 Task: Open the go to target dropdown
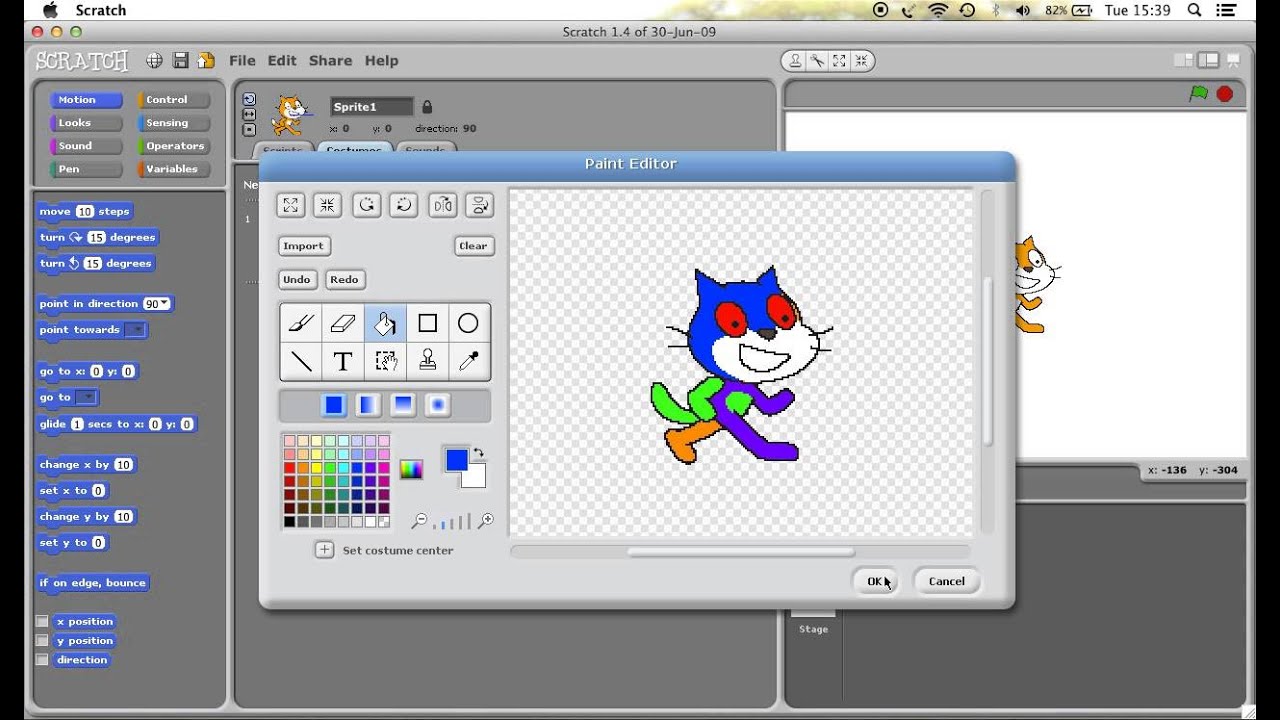point(86,397)
